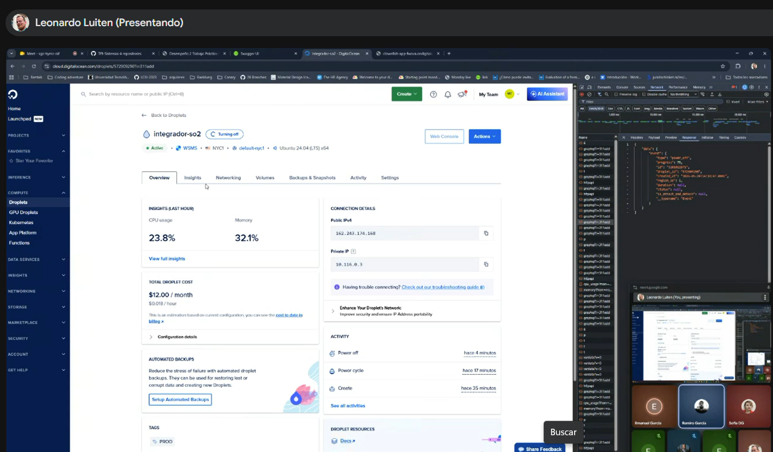The image size is (773, 452).
Task: Expand Configuration details
Action: click(x=173, y=337)
